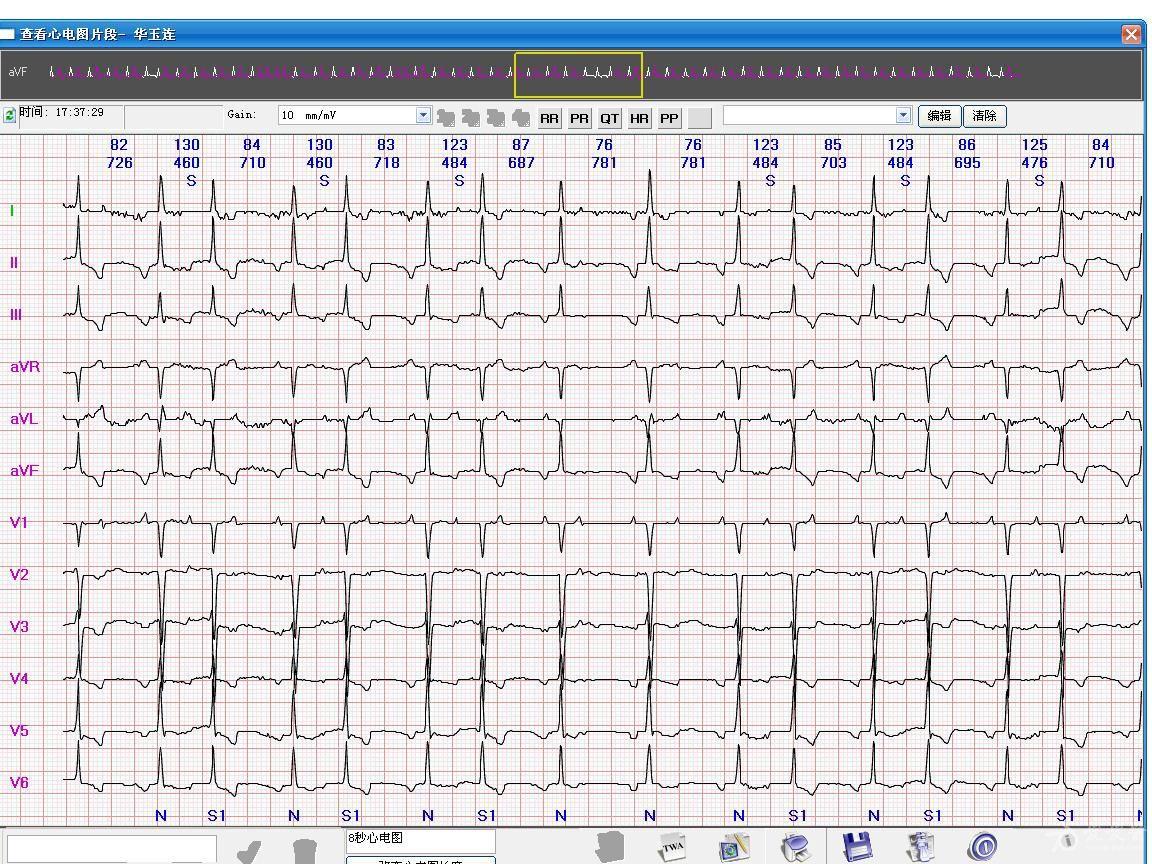Expand the empty combo box left of 编辑

tap(903, 116)
